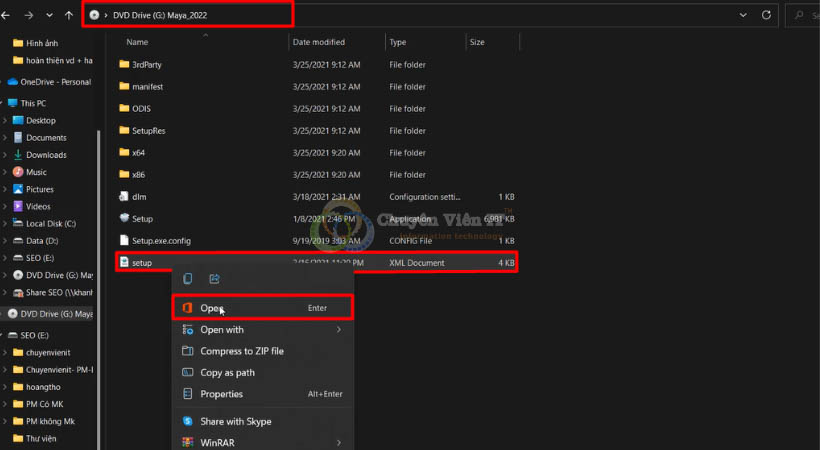This screenshot has height=450, width=820.
Task: Expand the address bar history dropdown
Action: (x=741, y=15)
